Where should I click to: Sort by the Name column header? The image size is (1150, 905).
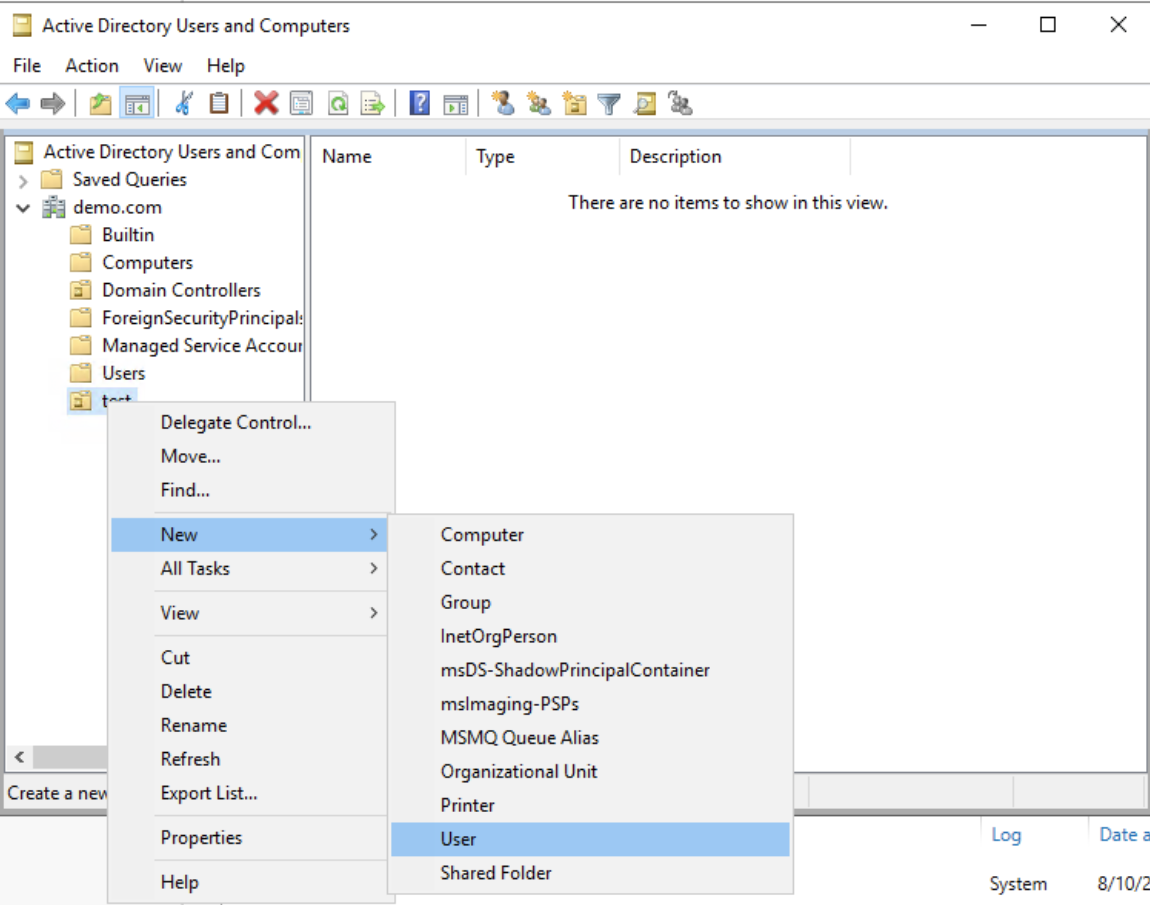tap(389, 156)
